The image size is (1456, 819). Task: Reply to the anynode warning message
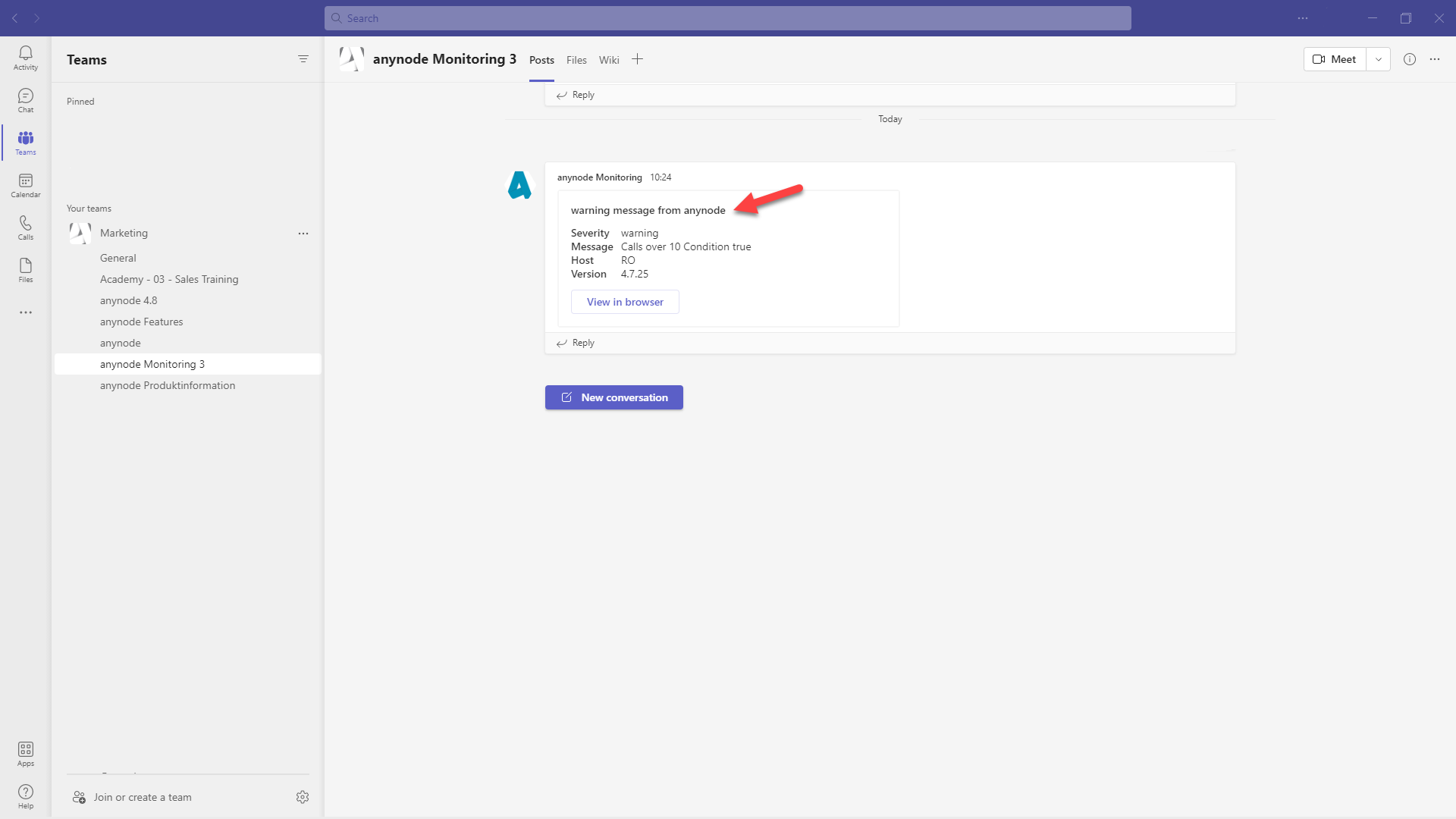point(576,343)
